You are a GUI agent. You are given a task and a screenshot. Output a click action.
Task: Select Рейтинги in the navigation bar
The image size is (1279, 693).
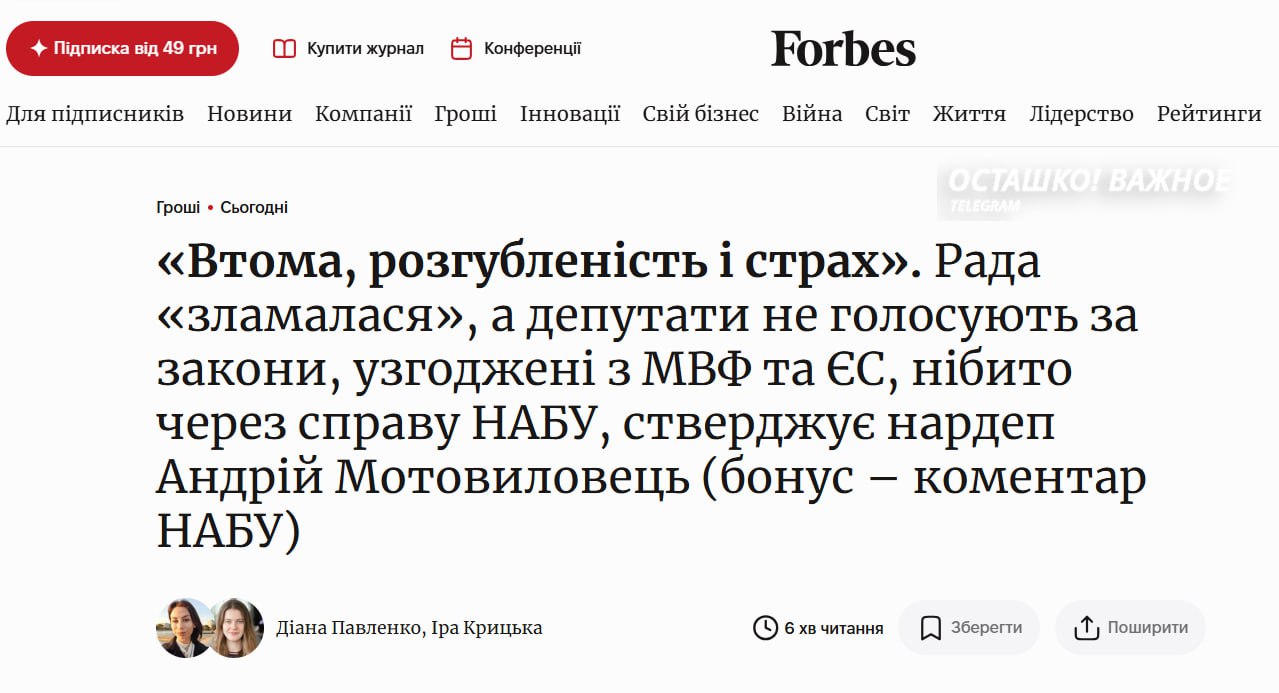pos(1209,114)
